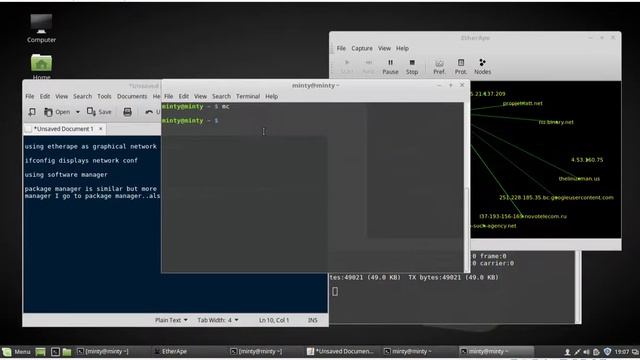Open text editor Tools menu
This screenshot has height=360, width=640.
pos(104,96)
